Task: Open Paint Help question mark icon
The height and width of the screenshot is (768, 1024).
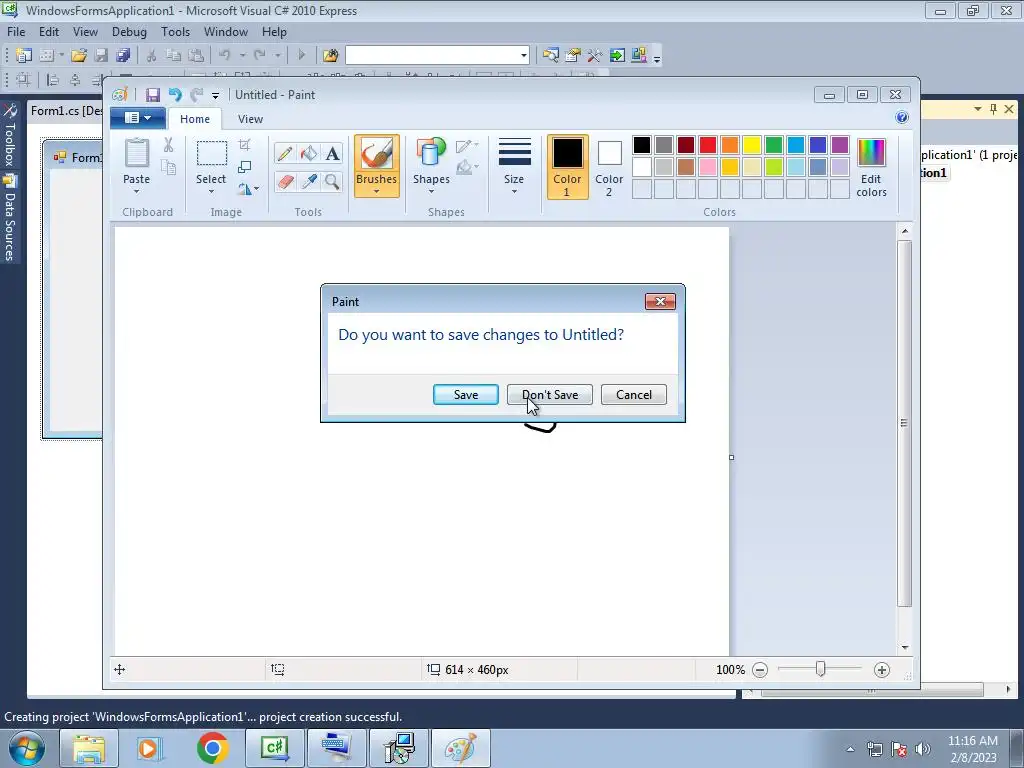Action: pyautogui.click(x=902, y=117)
